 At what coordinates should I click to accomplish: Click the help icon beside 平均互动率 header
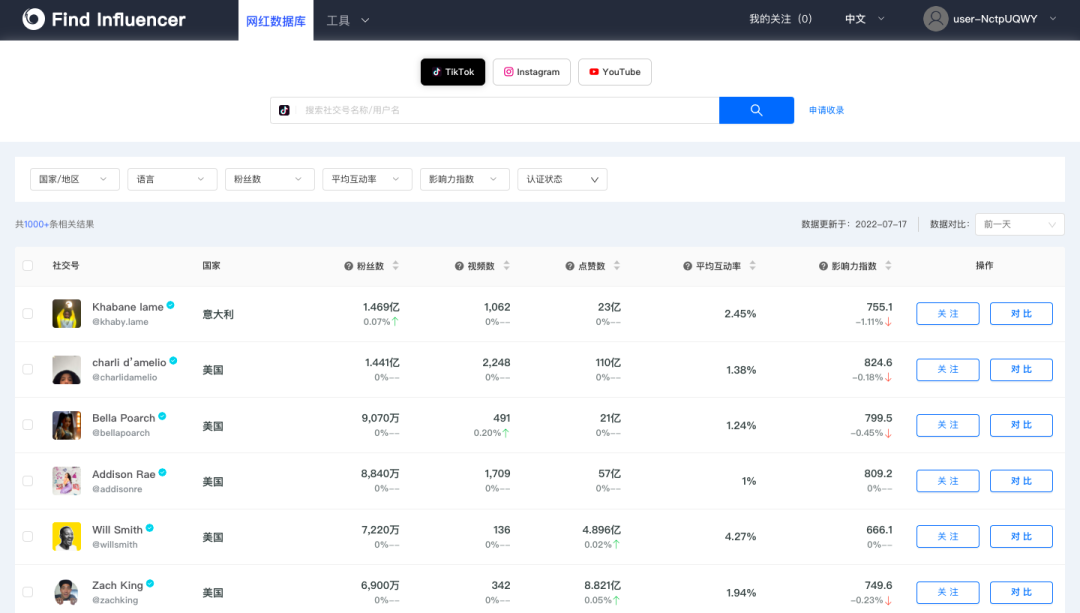pos(687,267)
